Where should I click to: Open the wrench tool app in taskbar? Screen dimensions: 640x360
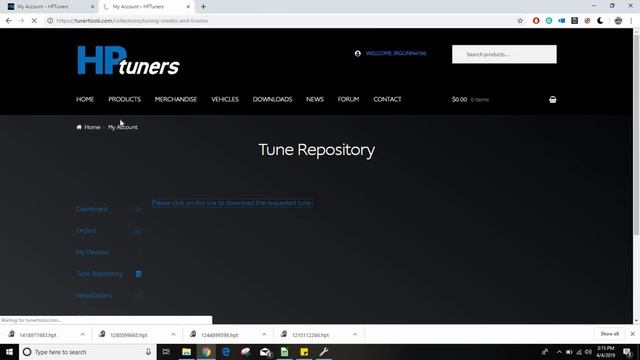pyautogui.click(x=324, y=352)
